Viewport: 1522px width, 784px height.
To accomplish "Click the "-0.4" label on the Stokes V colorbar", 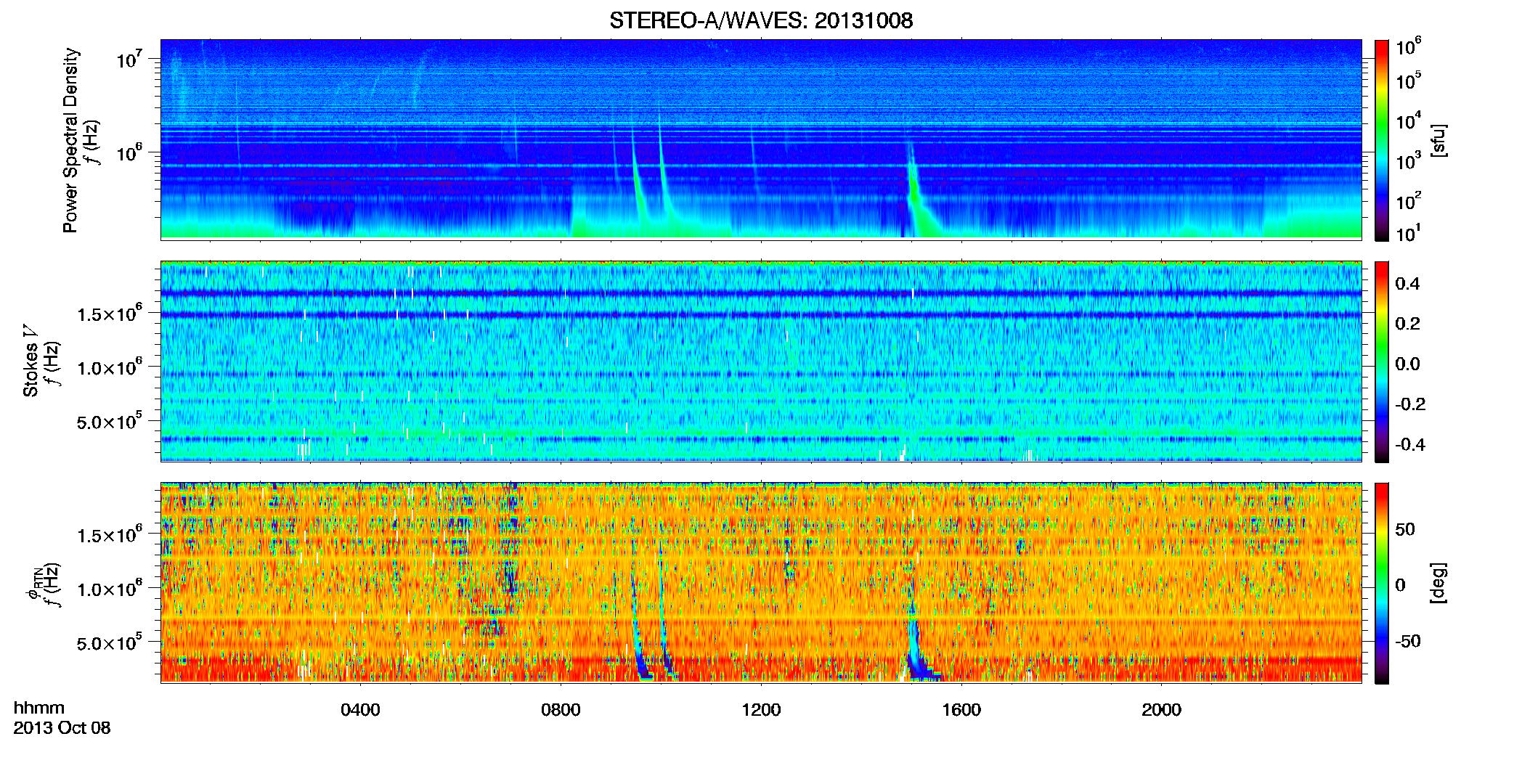I will coord(1410,445).
